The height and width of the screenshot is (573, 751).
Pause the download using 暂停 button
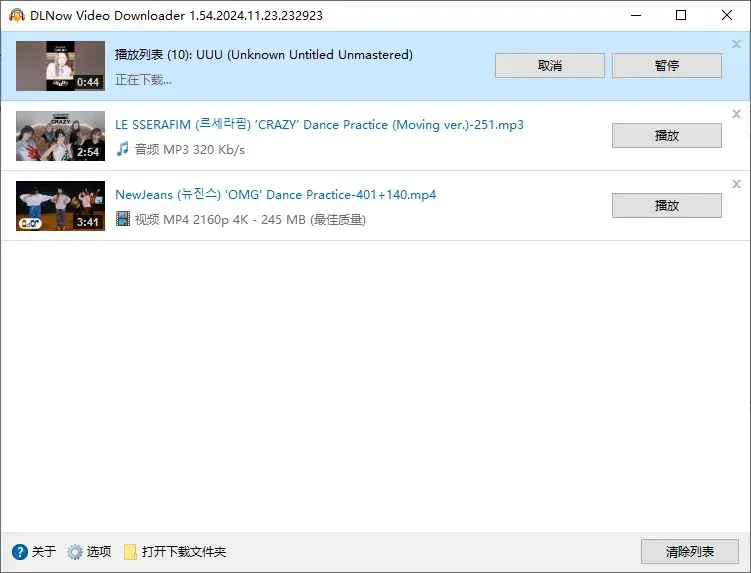pyautogui.click(x=666, y=66)
